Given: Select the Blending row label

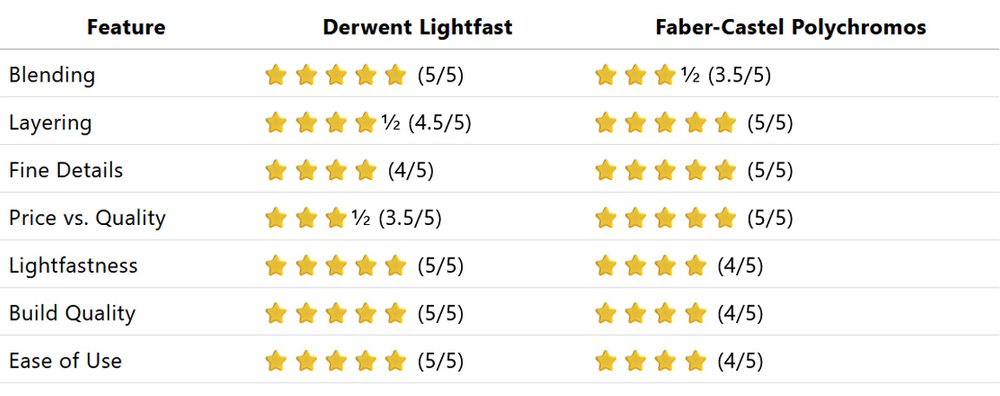Looking at the screenshot, I should [x=52, y=75].
